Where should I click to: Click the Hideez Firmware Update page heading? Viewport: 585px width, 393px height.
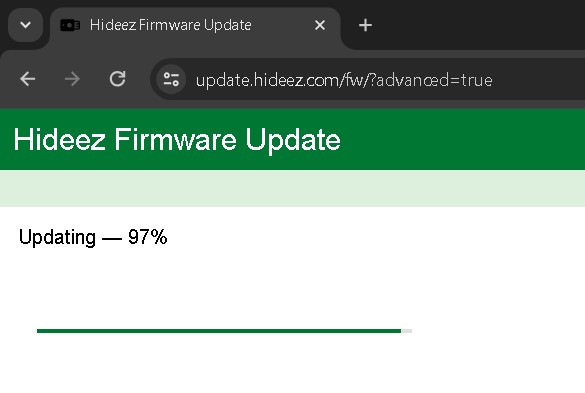pyautogui.click(x=177, y=140)
